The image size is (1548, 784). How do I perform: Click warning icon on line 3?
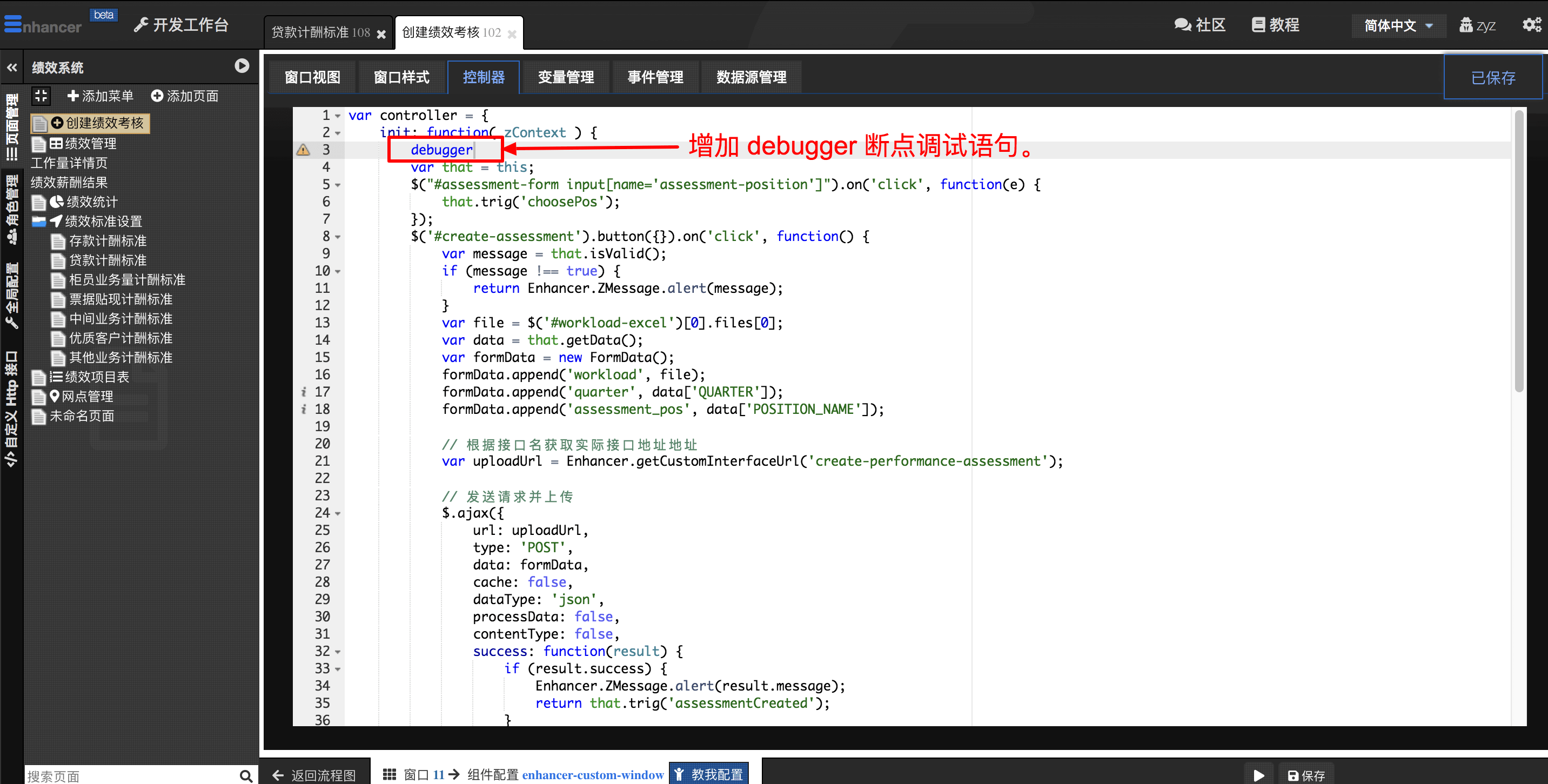pos(303,150)
